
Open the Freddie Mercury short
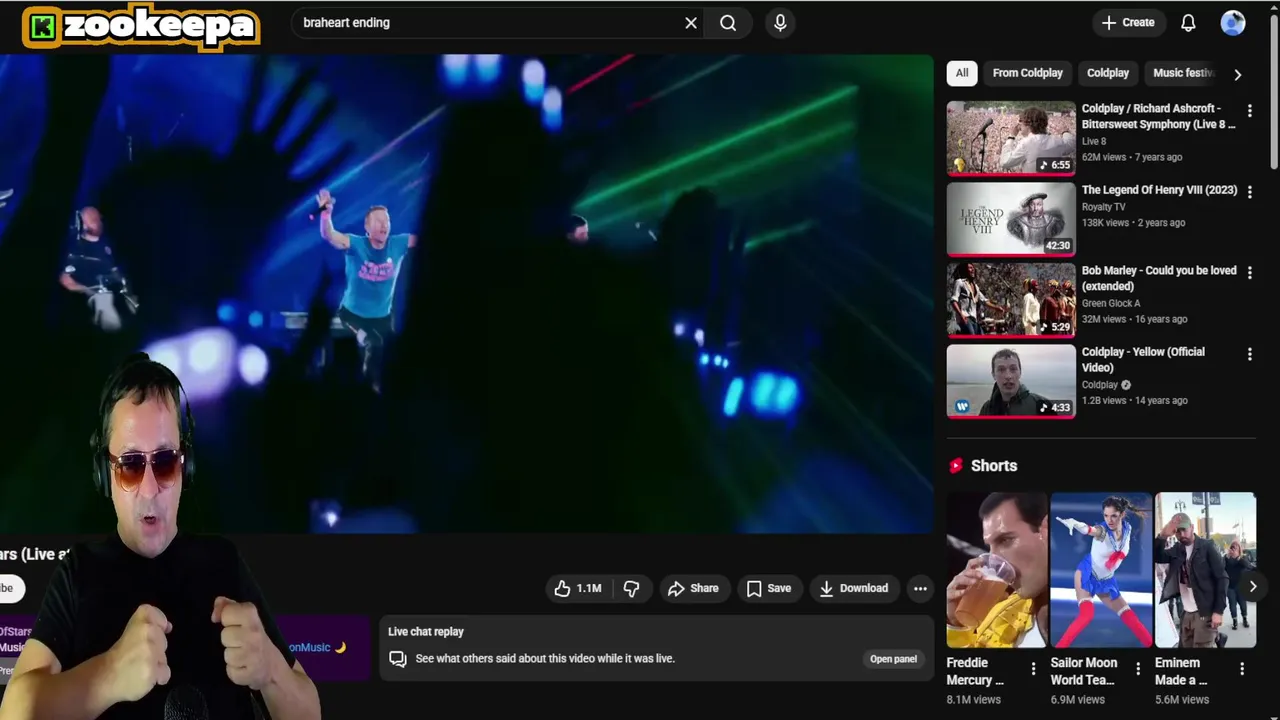click(x=997, y=570)
